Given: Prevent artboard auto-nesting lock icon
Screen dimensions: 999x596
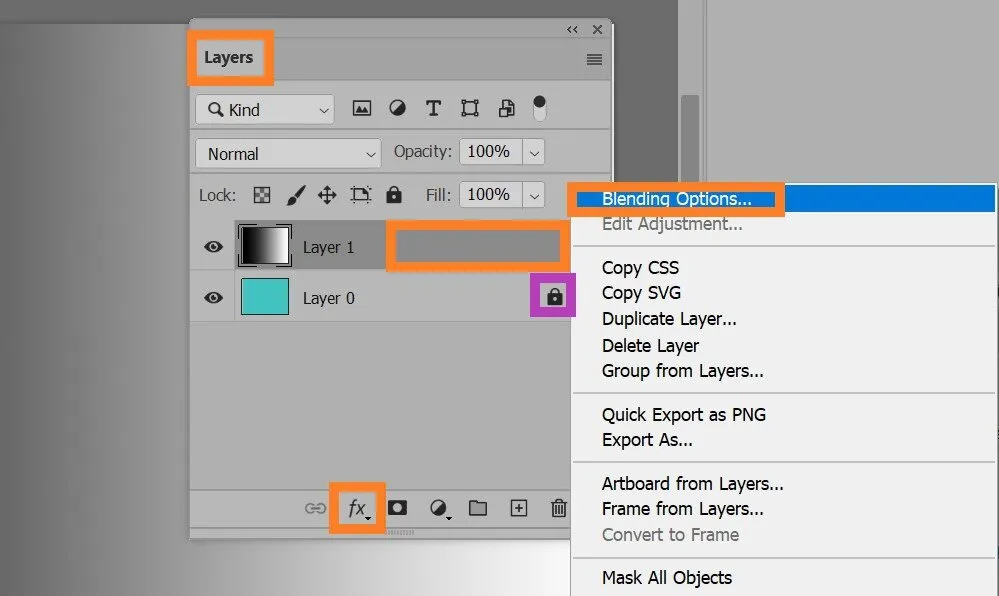Looking at the screenshot, I should tap(361, 194).
